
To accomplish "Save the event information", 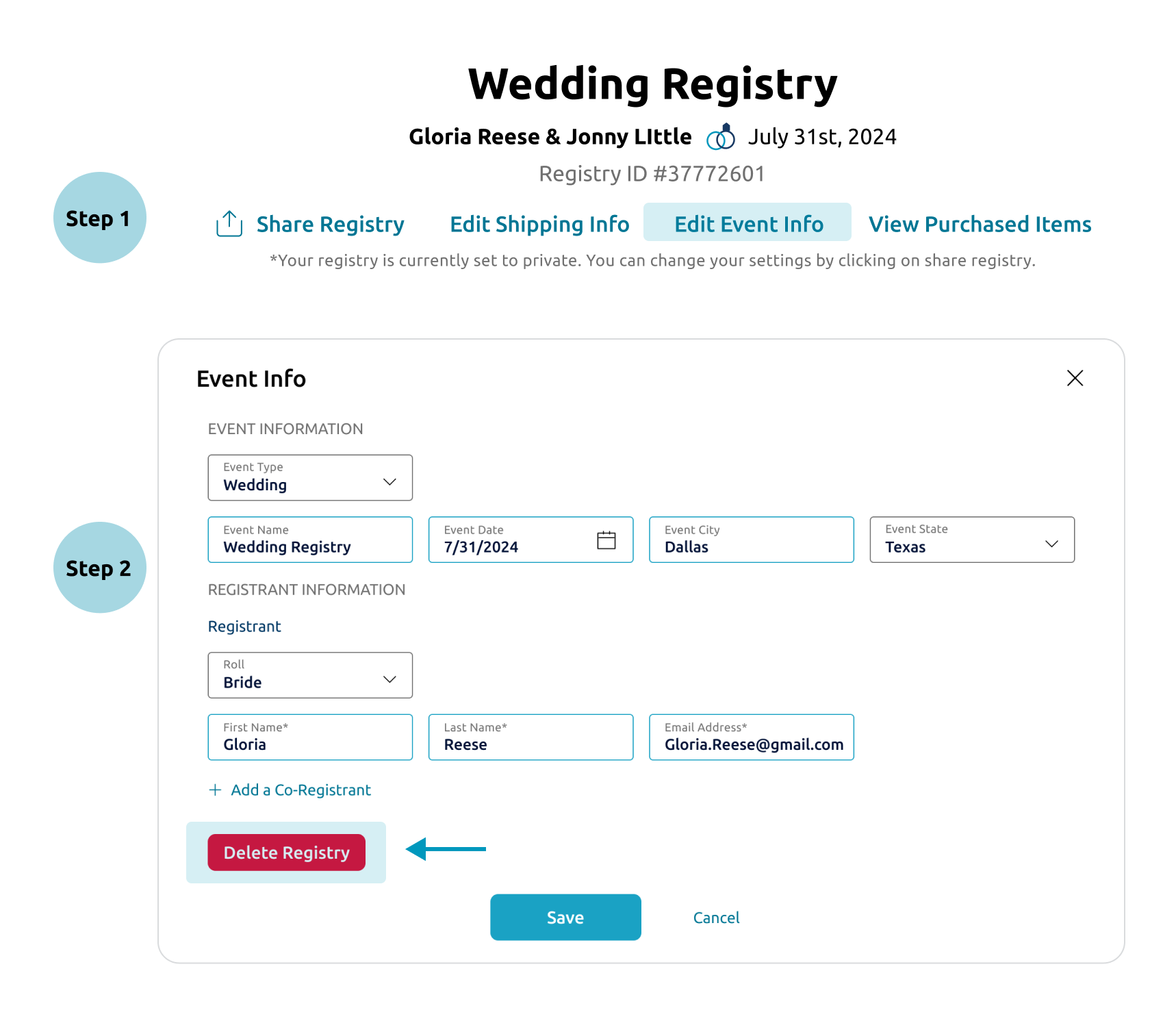I will pos(565,918).
